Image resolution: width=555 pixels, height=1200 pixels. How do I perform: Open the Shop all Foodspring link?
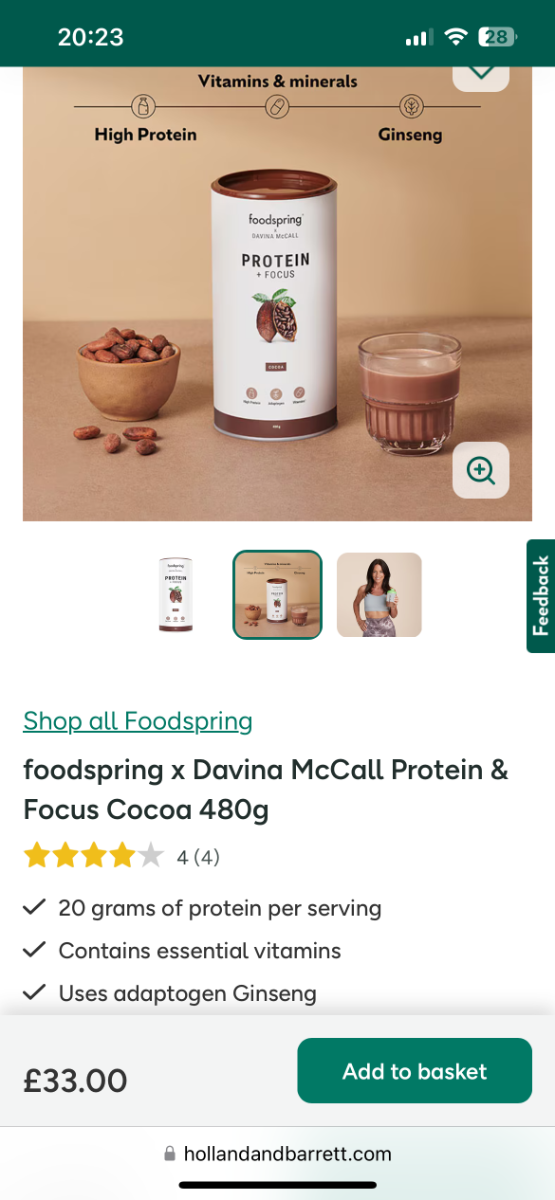(138, 720)
